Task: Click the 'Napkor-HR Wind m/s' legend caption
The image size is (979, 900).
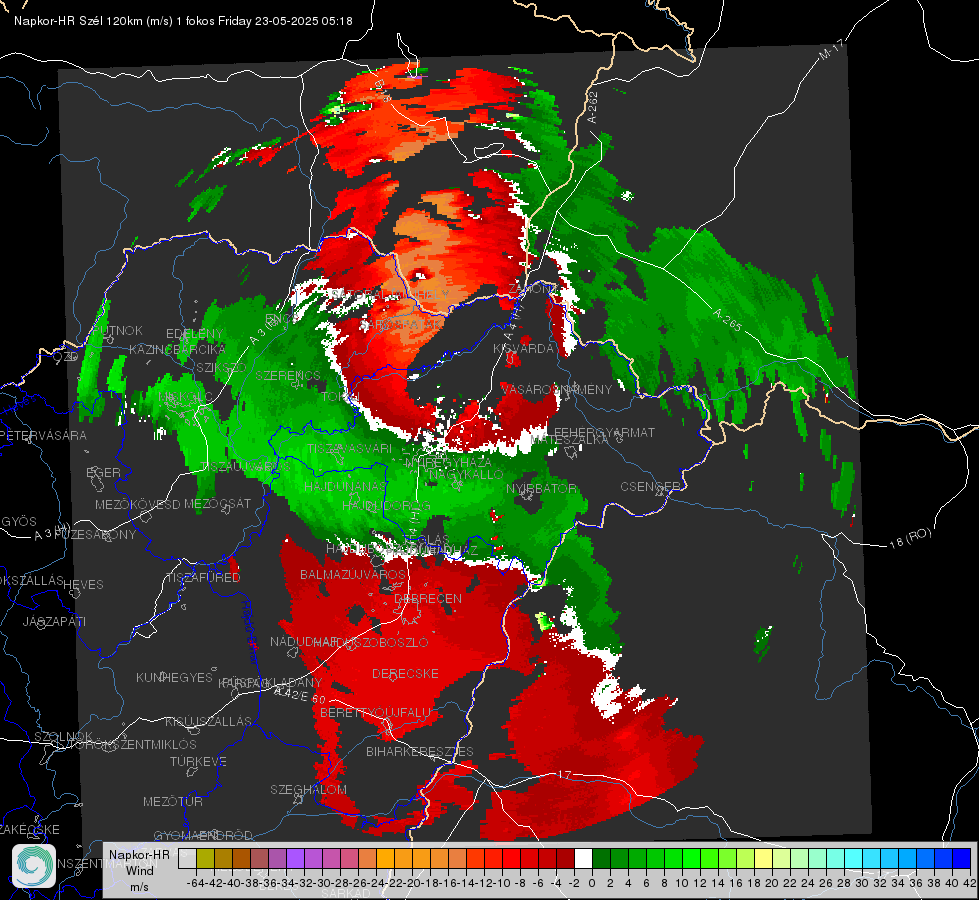Action: [x=139, y=870]
